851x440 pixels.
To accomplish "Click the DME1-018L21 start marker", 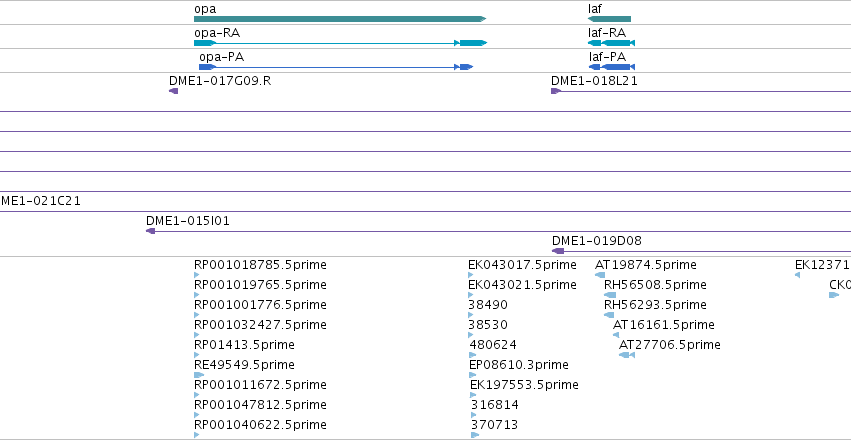I will pos(555,91).
